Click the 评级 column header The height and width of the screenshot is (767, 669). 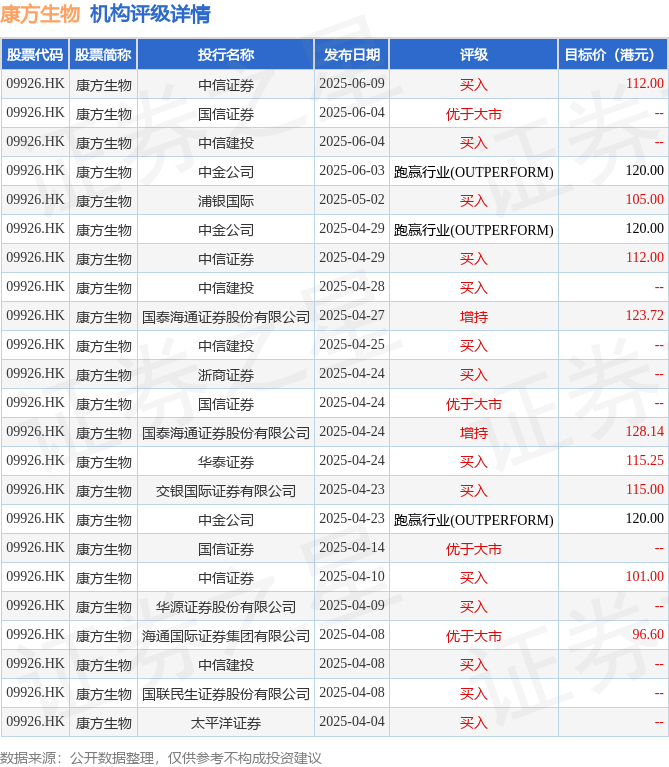click(473, 55)
